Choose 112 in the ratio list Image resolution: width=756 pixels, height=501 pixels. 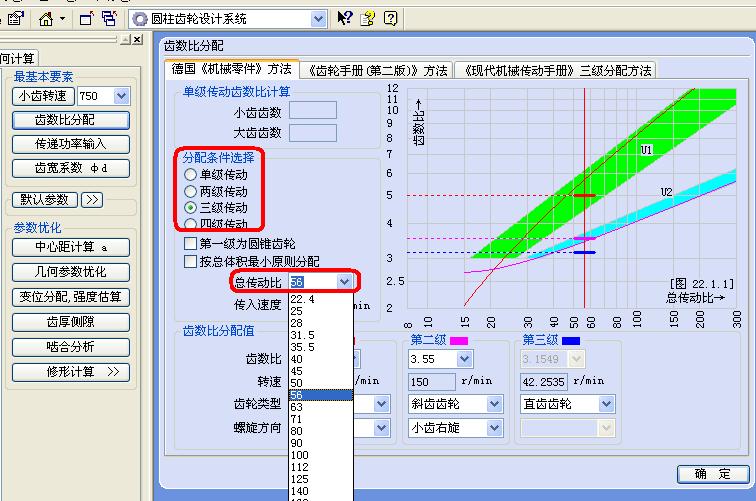point(321,467)
